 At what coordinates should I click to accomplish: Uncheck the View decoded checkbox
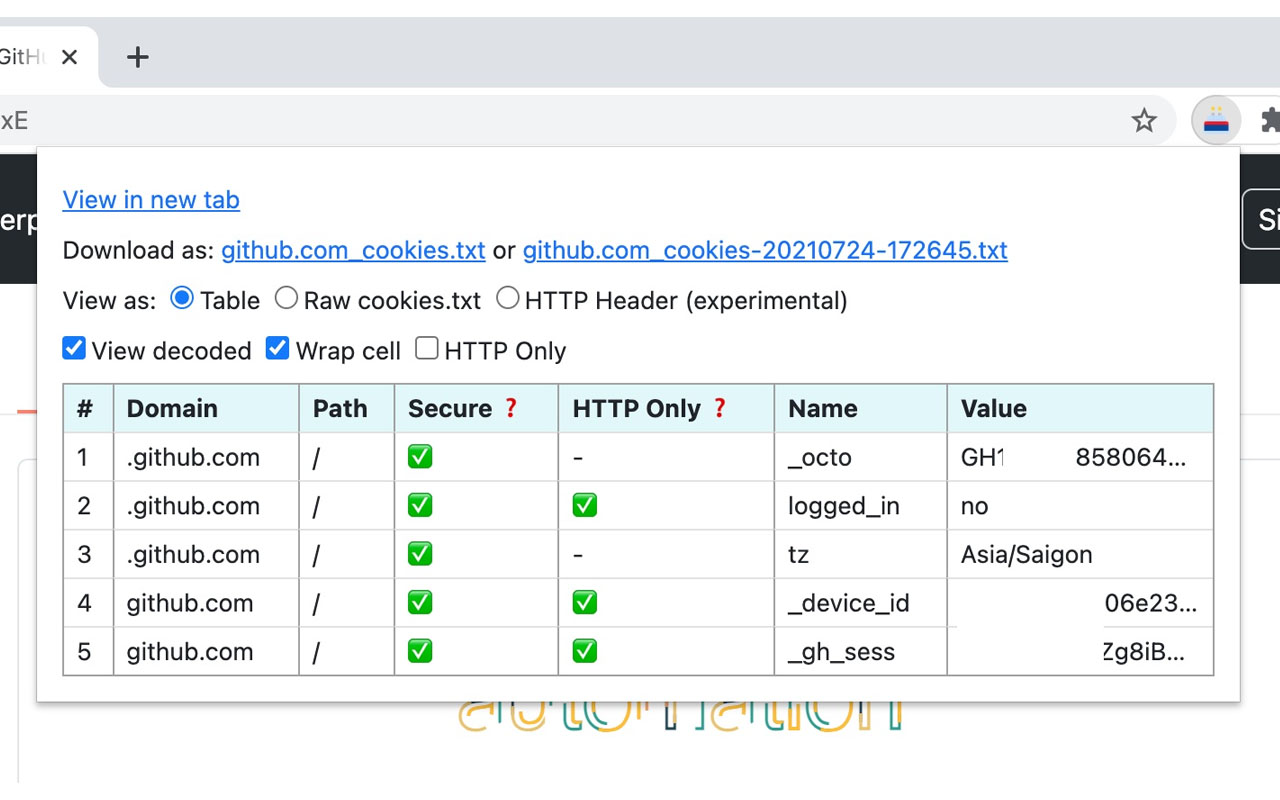point(74,348)
